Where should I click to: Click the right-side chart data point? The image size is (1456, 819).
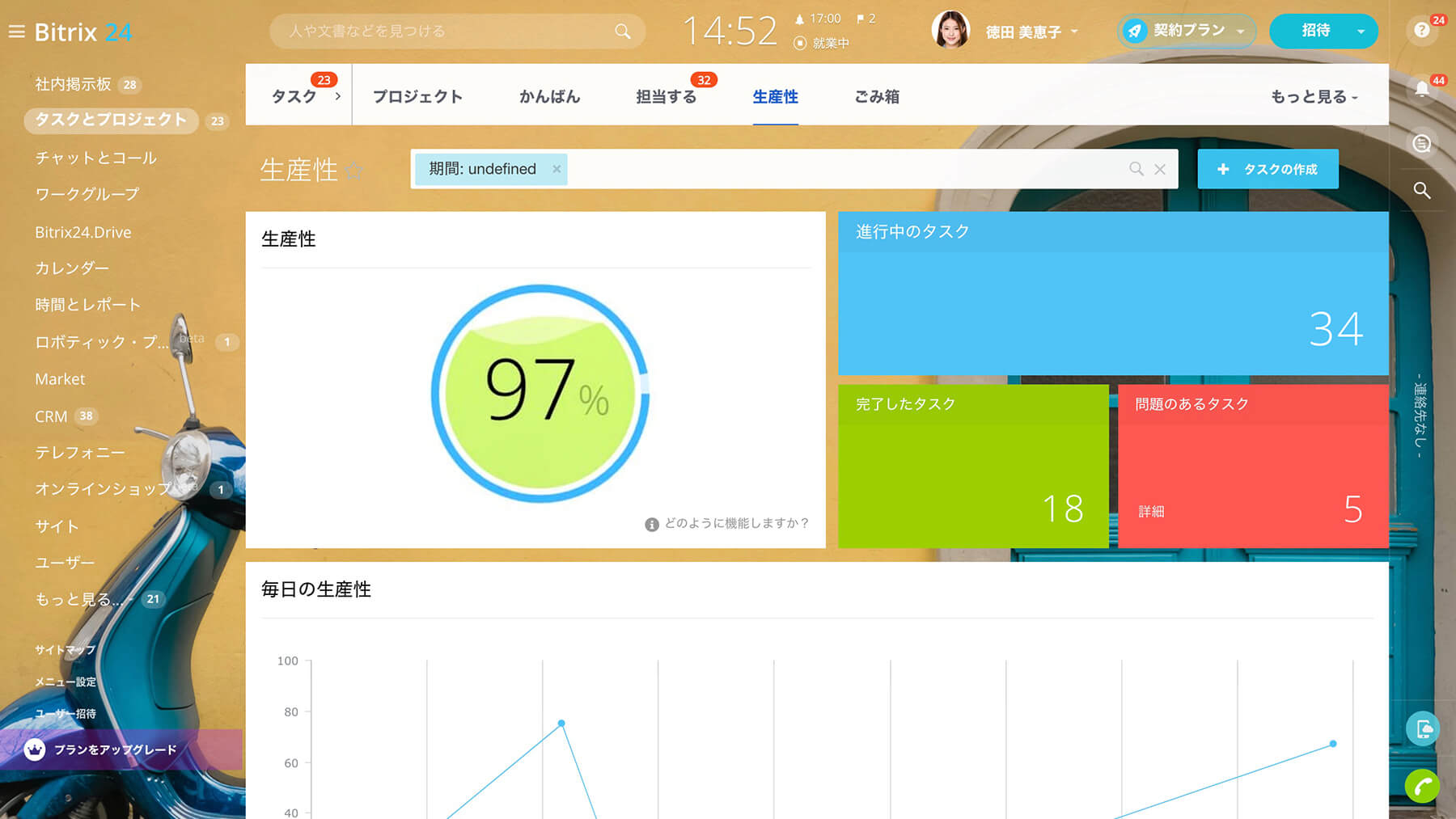(1333, 743)
